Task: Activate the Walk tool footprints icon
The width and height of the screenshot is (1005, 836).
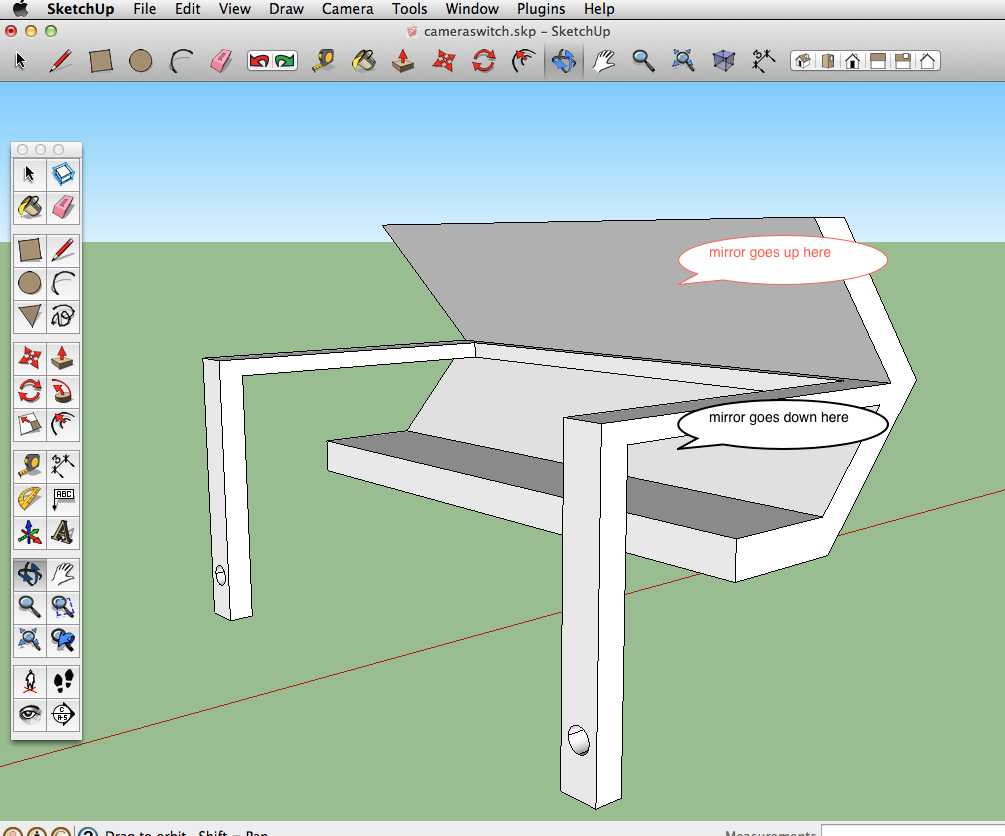Action: pyautogui.click(x=64, y=682)
